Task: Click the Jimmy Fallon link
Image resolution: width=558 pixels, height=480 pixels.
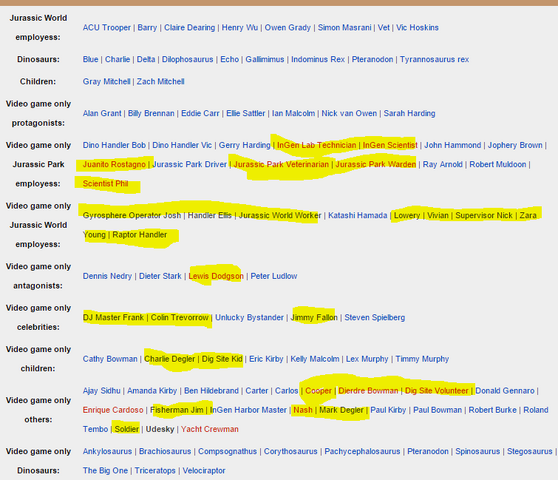Action: point(314,317)
